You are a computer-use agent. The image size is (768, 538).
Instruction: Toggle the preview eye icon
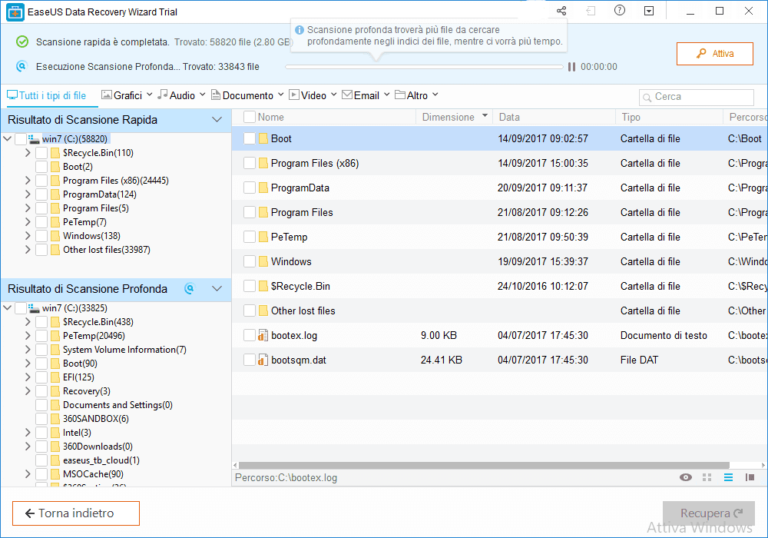pyautogui.click(x=686, y=478)
